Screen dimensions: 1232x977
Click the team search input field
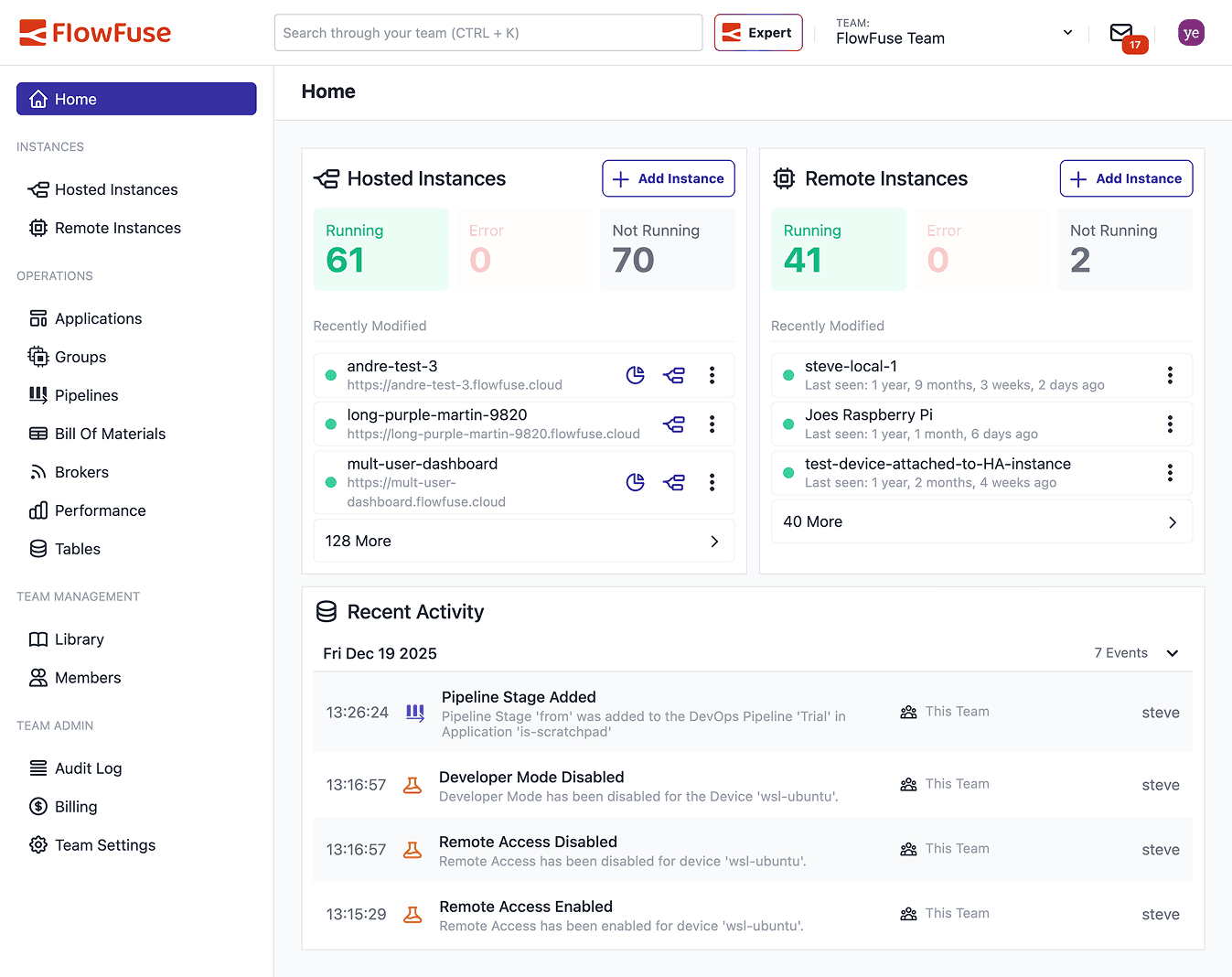point(488,32)
